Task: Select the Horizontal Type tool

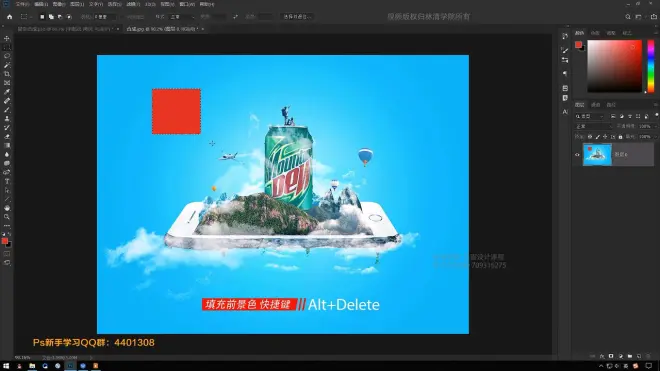Action: pyautogui.click(x=7, y=181)
